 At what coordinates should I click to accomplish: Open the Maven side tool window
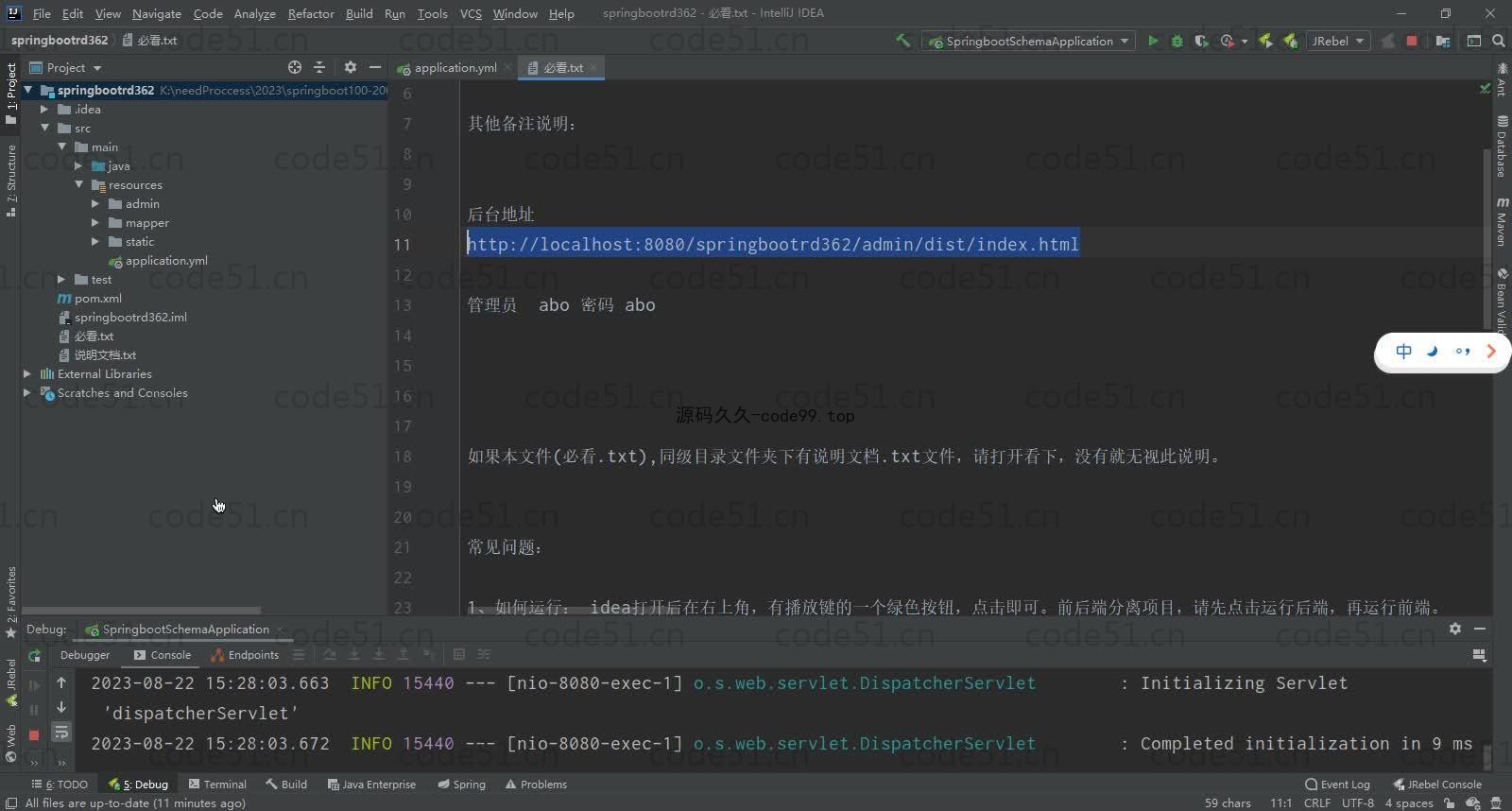pyautogui.click(x=1502, y=221)
